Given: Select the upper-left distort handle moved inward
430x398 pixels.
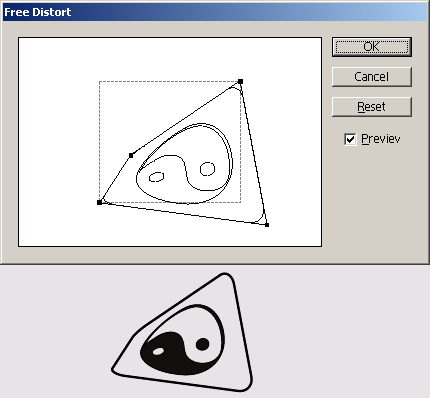Looking at the screenshot, I should (x=131, y=155).
